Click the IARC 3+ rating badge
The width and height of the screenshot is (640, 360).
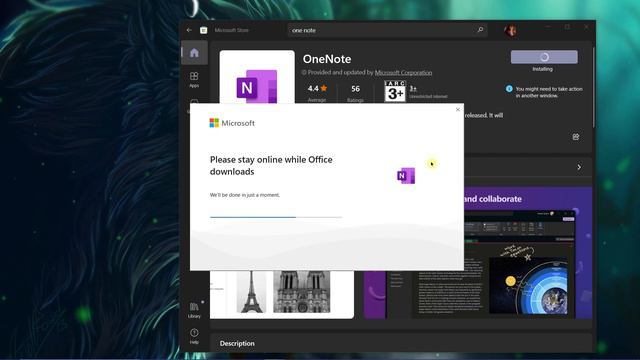pyautogui.click(x=395, y=91)
